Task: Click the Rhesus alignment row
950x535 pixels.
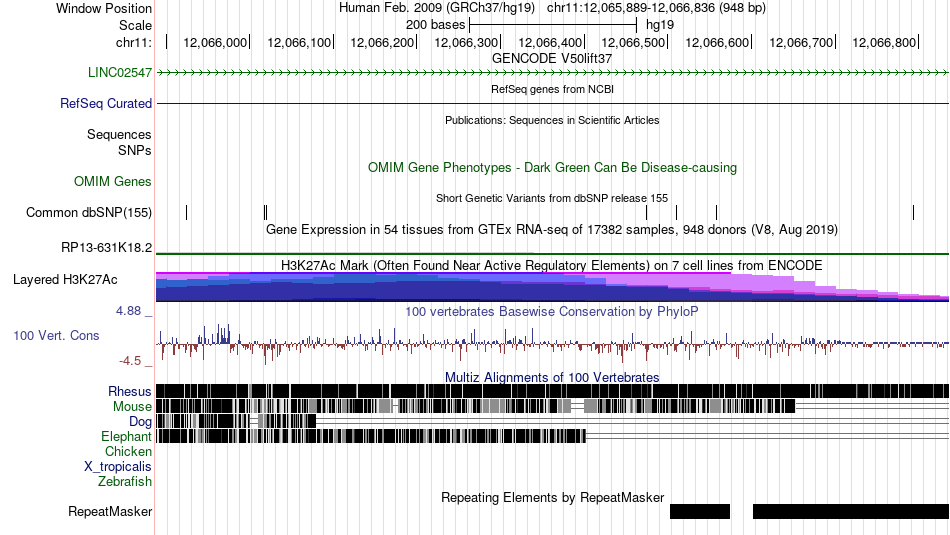Action: 553,391
